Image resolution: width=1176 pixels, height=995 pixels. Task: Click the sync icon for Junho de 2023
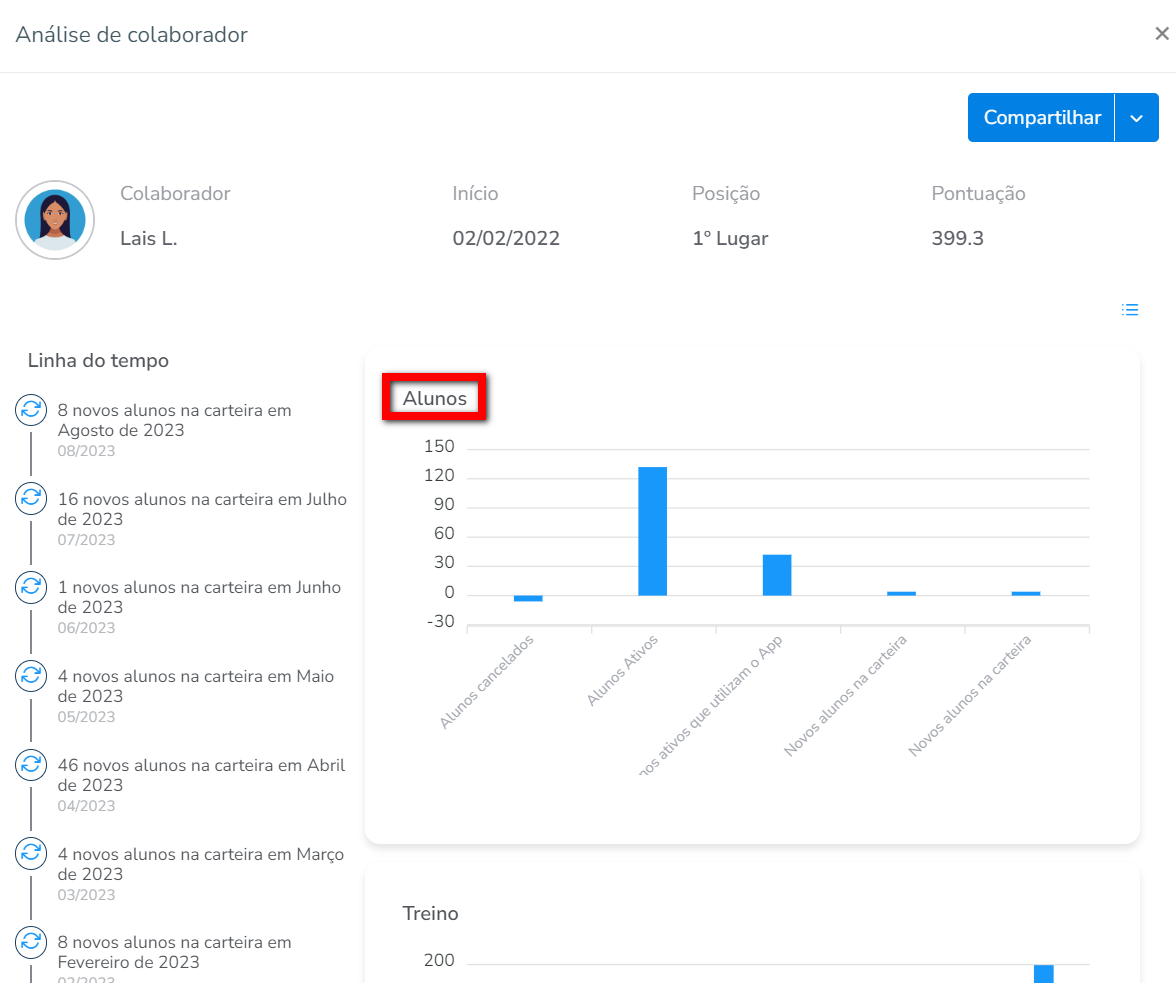pos(31,587)
